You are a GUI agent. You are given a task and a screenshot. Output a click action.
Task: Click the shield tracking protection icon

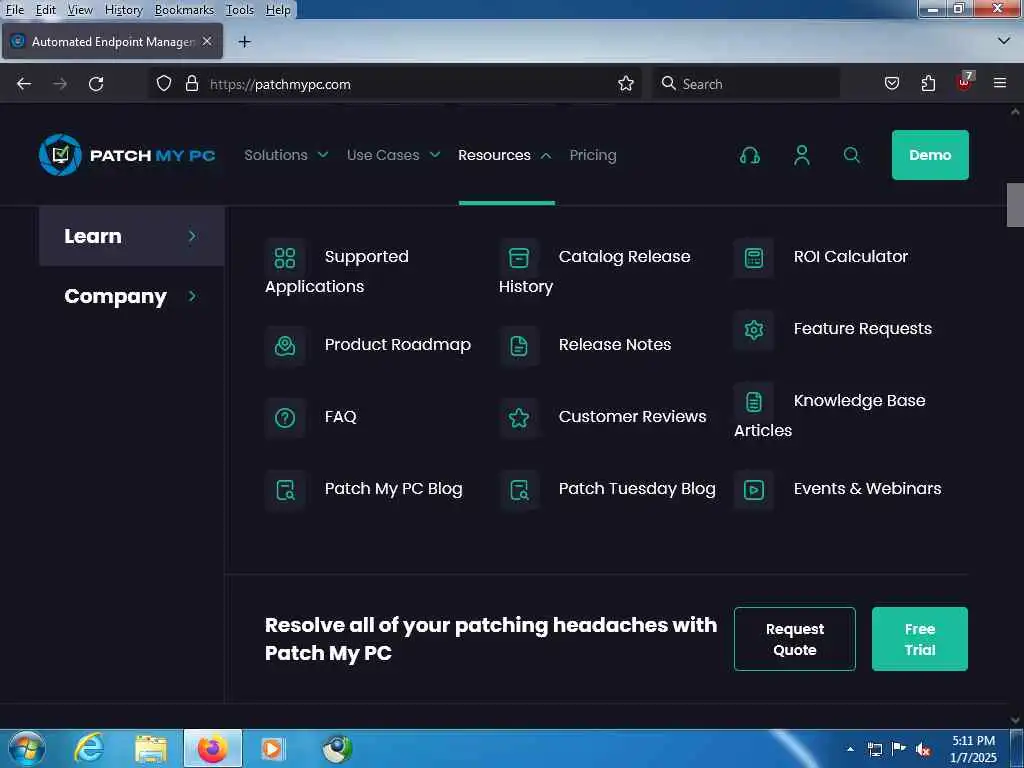tap(164, 84)
